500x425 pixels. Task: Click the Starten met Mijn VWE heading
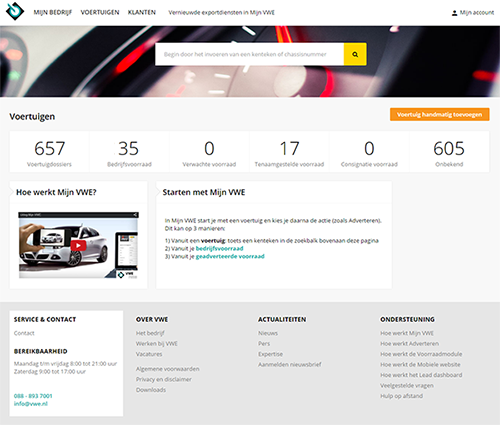pyautogui.click(x=204, y=192)
